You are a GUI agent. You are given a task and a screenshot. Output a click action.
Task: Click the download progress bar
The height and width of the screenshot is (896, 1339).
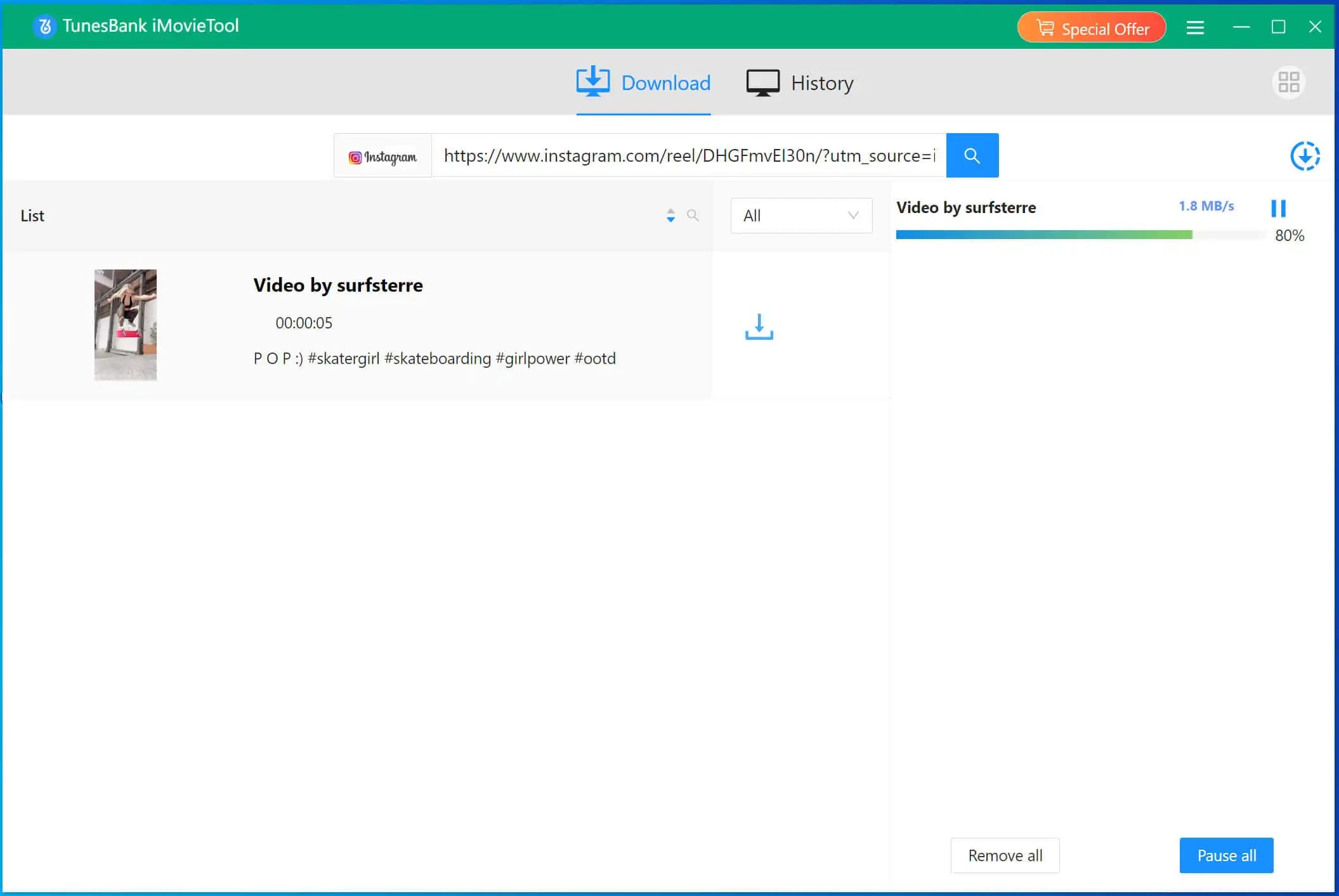click(1080, 235)
